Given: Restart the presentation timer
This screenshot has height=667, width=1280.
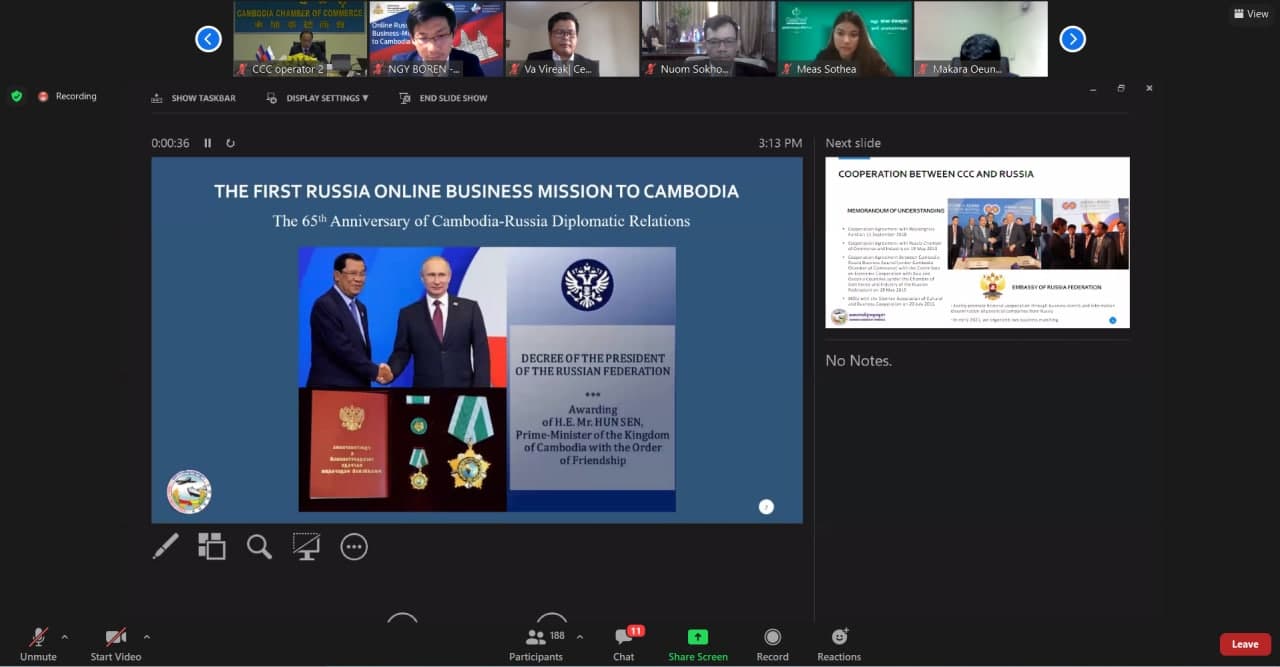Looking at the screenshot, I should click(x=230, y=143).
